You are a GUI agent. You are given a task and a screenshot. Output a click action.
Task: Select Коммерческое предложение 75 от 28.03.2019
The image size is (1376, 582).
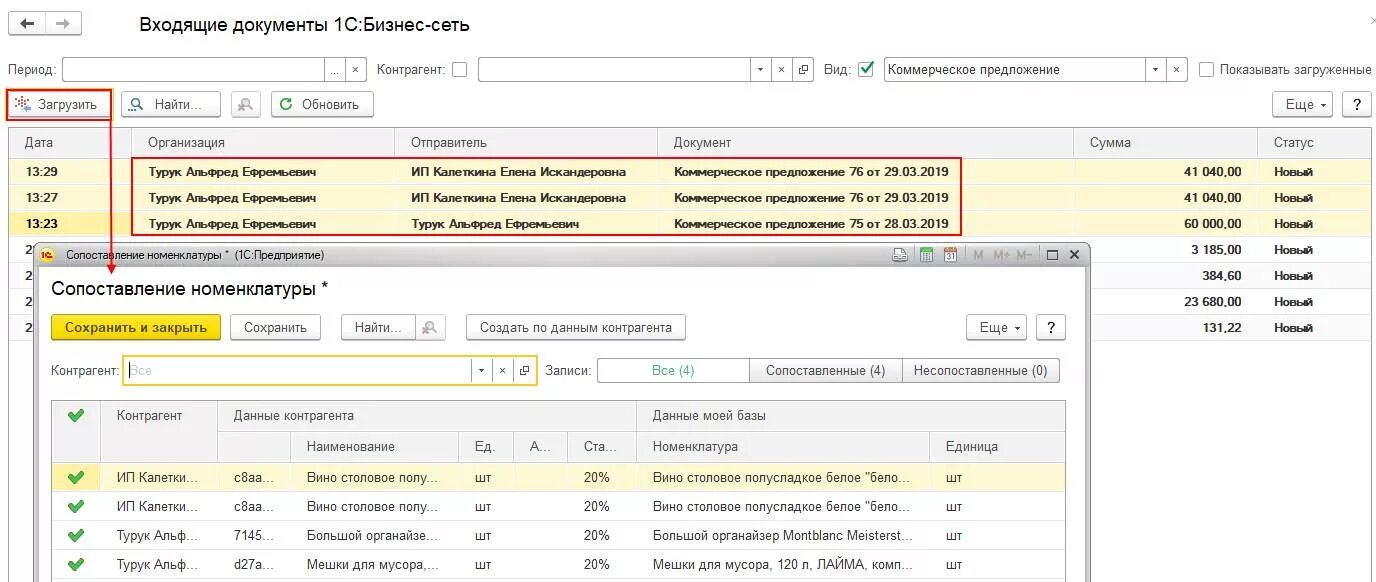(x=811, y=223)
